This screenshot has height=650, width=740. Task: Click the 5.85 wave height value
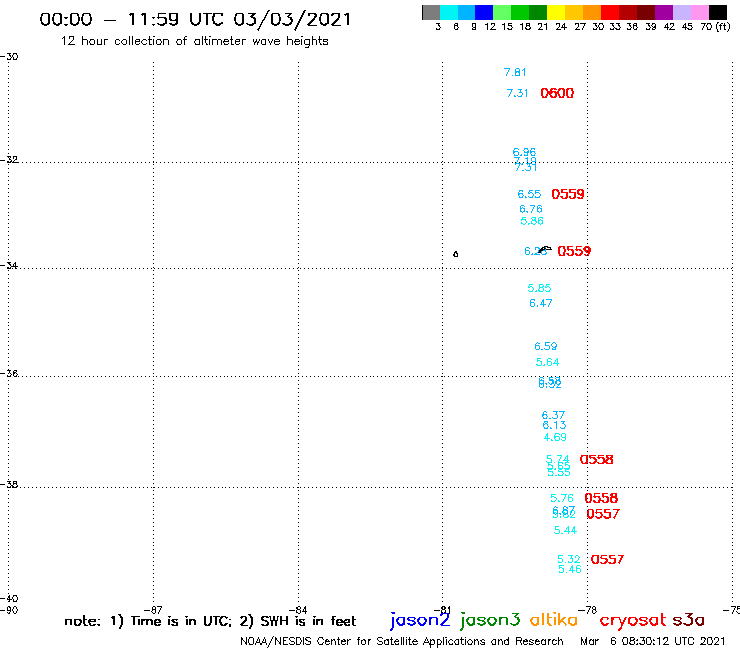pos(539,288)
